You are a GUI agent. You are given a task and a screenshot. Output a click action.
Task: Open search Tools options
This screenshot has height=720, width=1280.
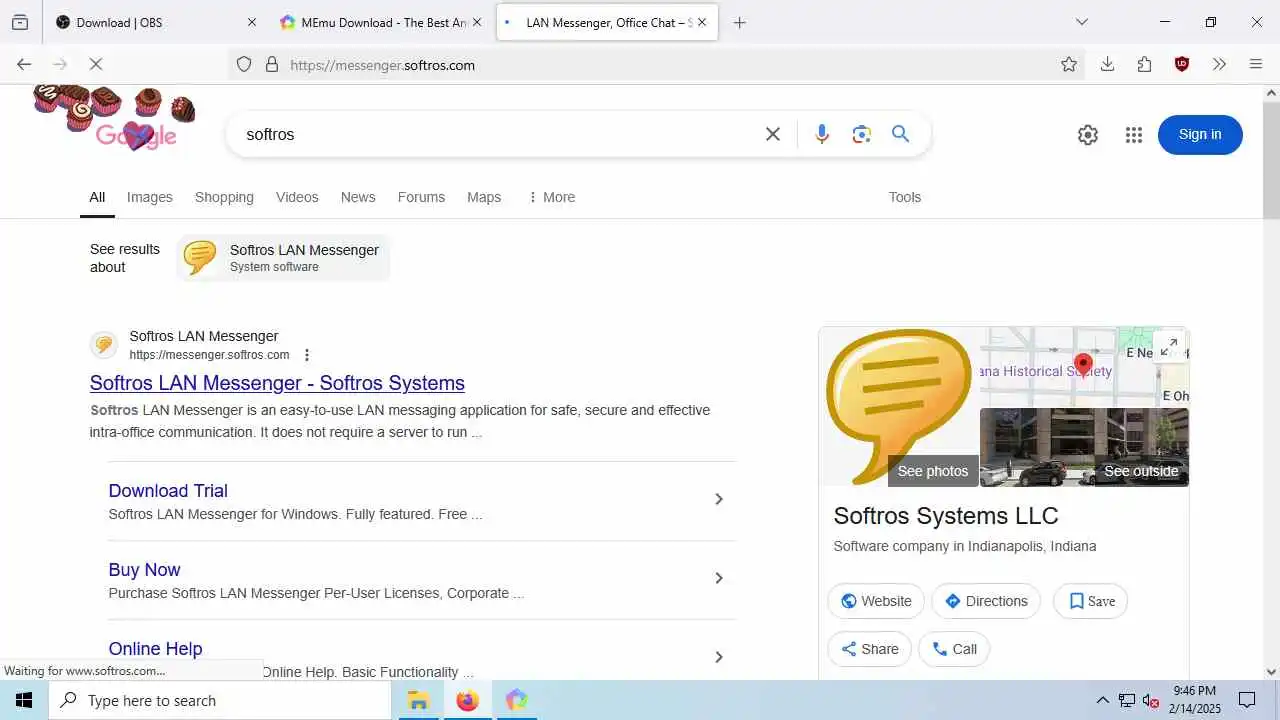point(905,197)
